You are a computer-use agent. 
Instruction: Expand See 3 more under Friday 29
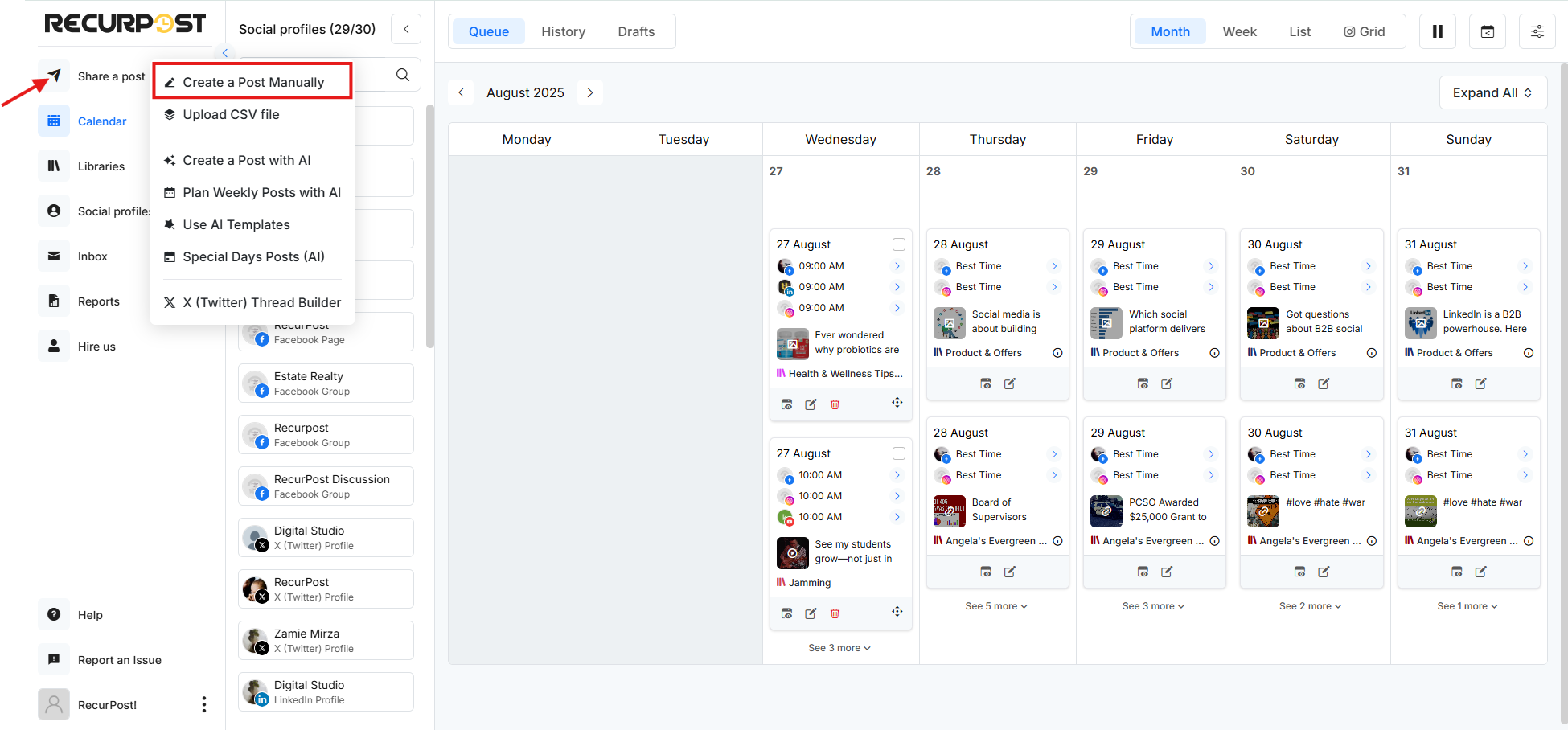coord(1154,606)
